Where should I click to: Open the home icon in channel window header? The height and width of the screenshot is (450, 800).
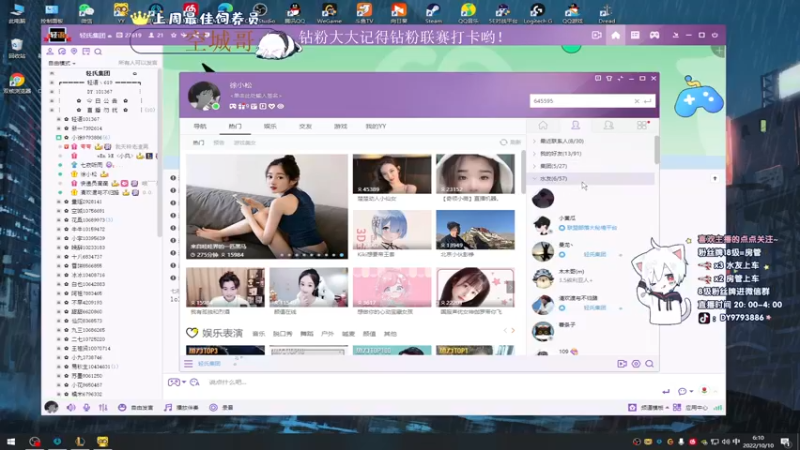point(616,35)
